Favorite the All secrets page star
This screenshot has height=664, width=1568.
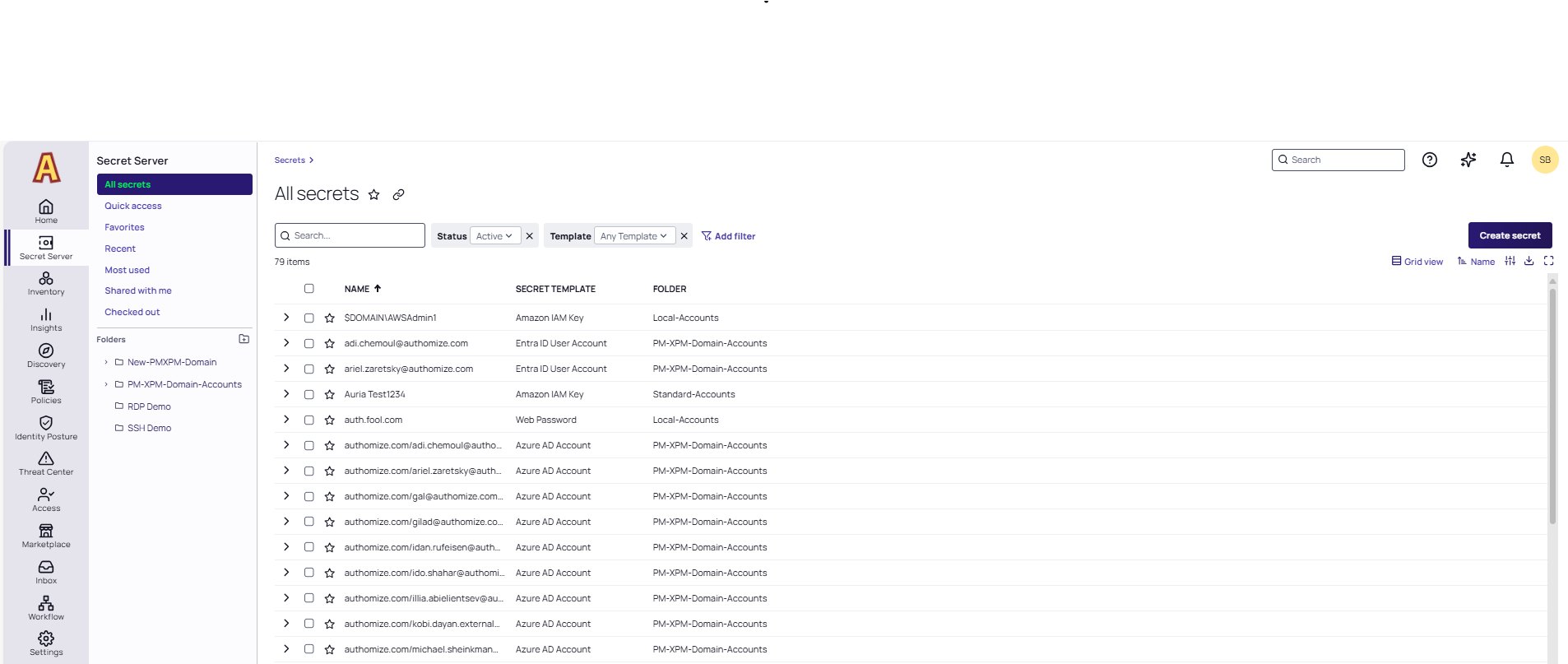click(x=374, y=195)
